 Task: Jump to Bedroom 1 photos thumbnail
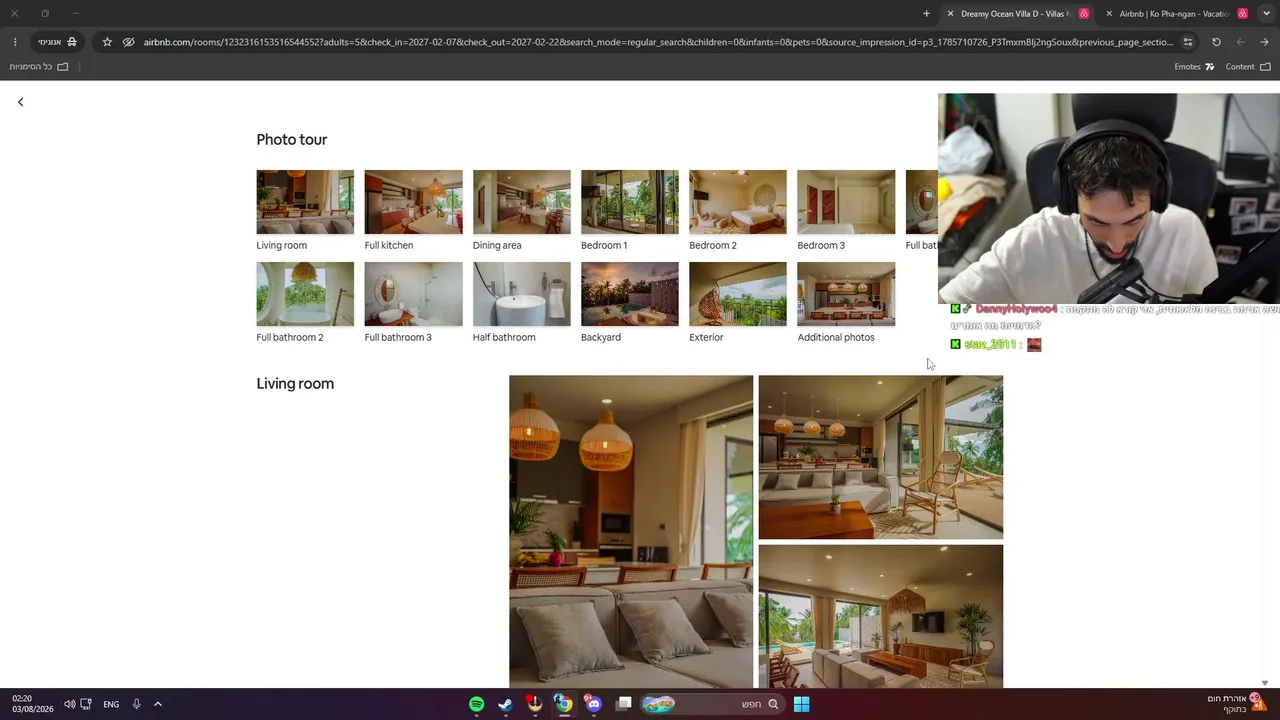[x=630, y=202]
